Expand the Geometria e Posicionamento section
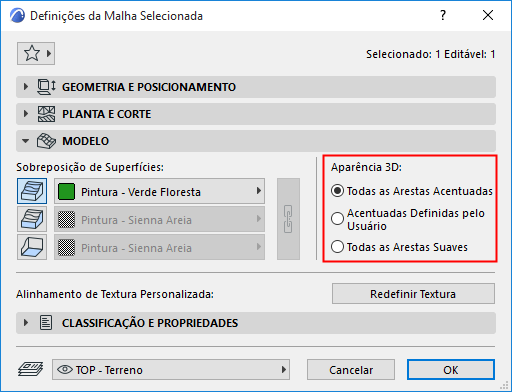 pos(26,87)
